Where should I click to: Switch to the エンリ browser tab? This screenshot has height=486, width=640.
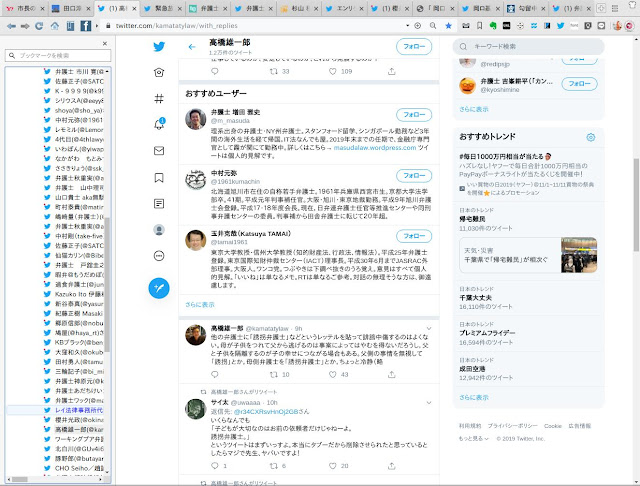342,8
